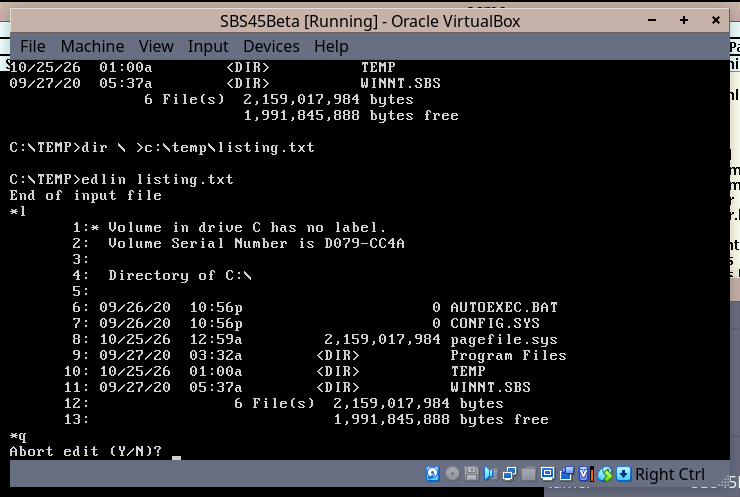Maximize the VirtualBox window
The image size is (740, 497).
pos(684,20)
